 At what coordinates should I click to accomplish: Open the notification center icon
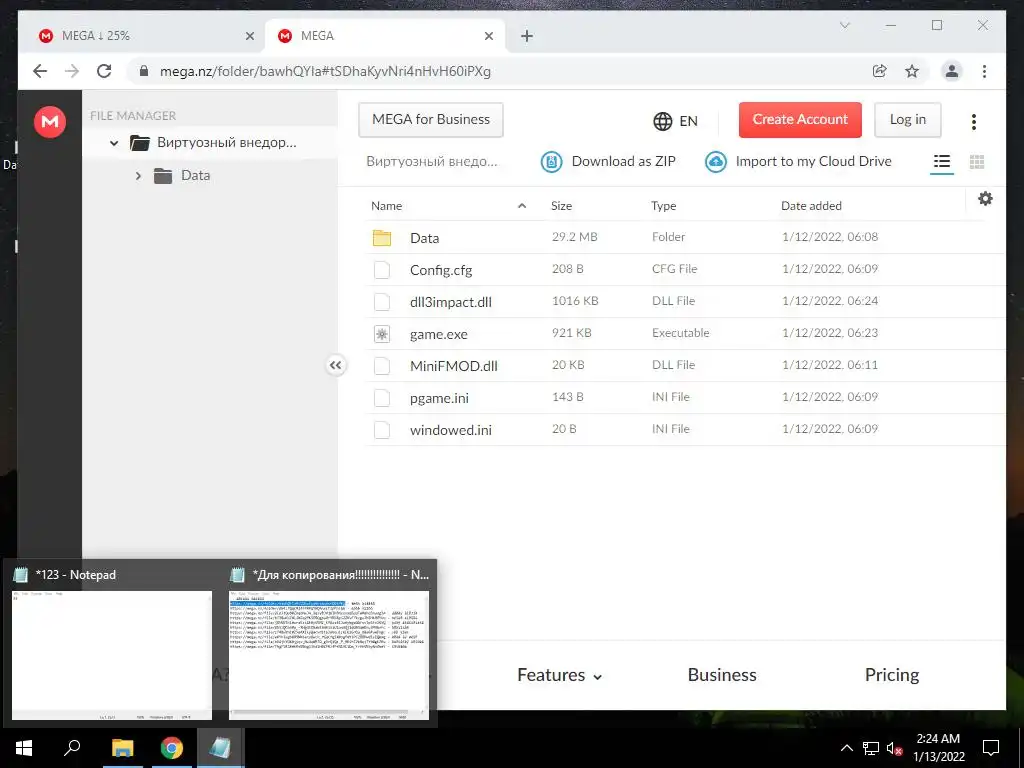point(991,748)
